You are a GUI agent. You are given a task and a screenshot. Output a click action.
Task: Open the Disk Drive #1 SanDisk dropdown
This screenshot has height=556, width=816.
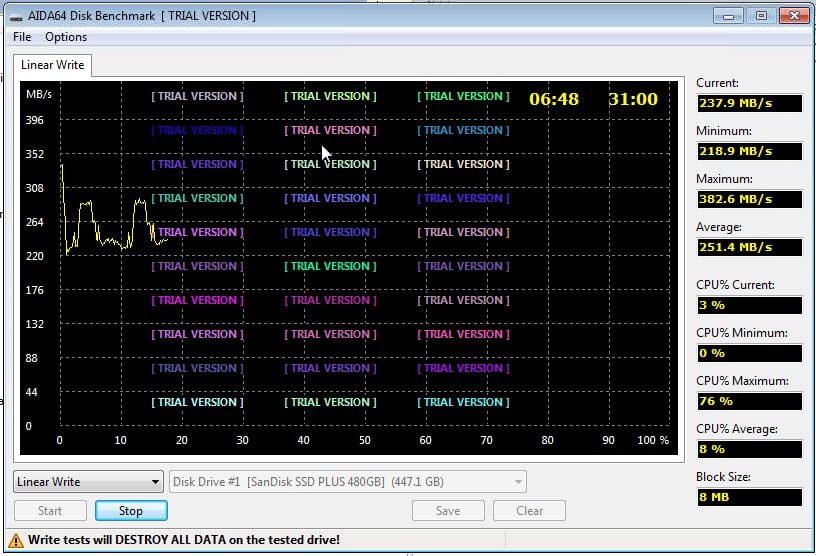click(x=348, y=482)
